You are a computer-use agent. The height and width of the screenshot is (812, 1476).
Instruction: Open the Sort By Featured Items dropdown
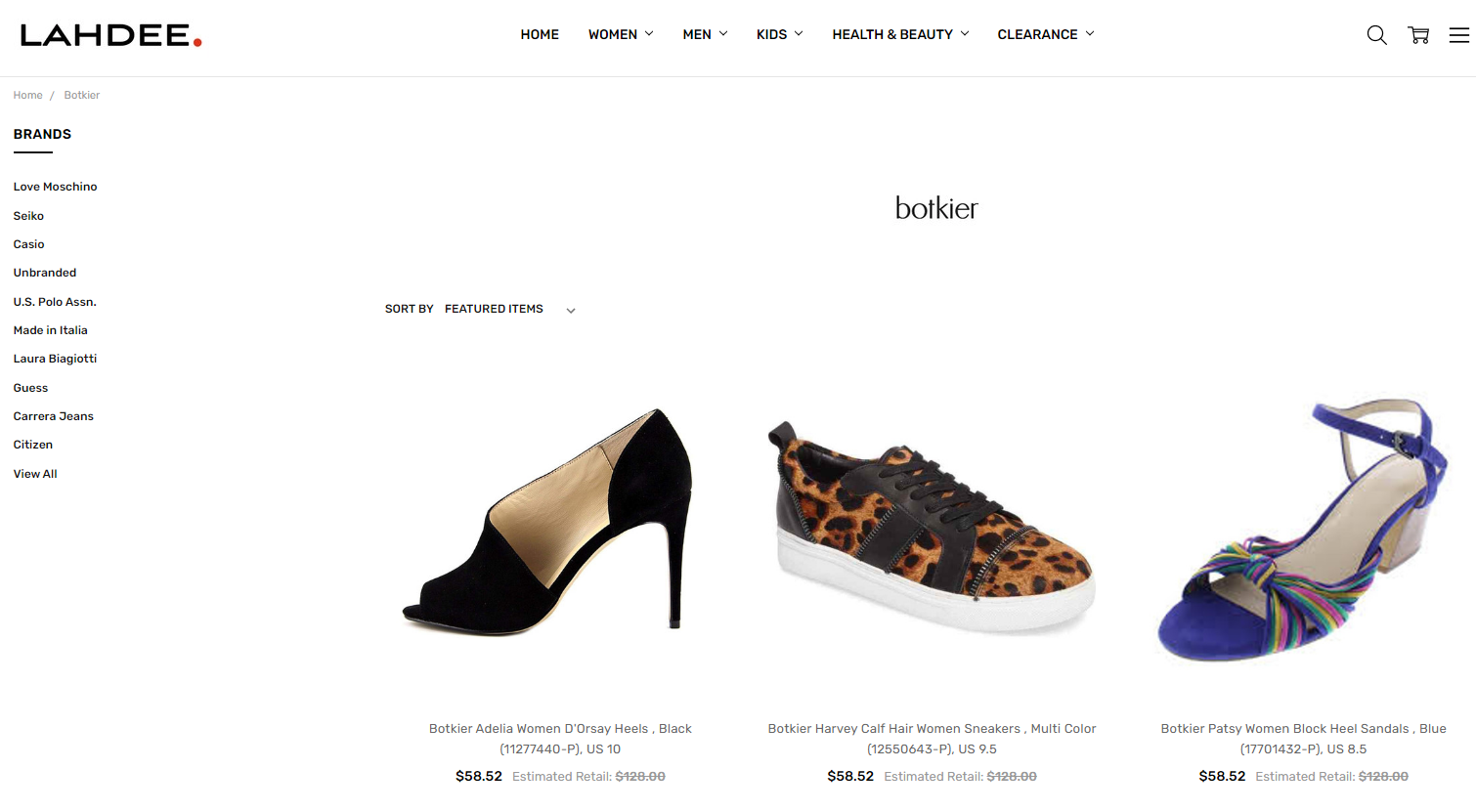click(480, 309)
